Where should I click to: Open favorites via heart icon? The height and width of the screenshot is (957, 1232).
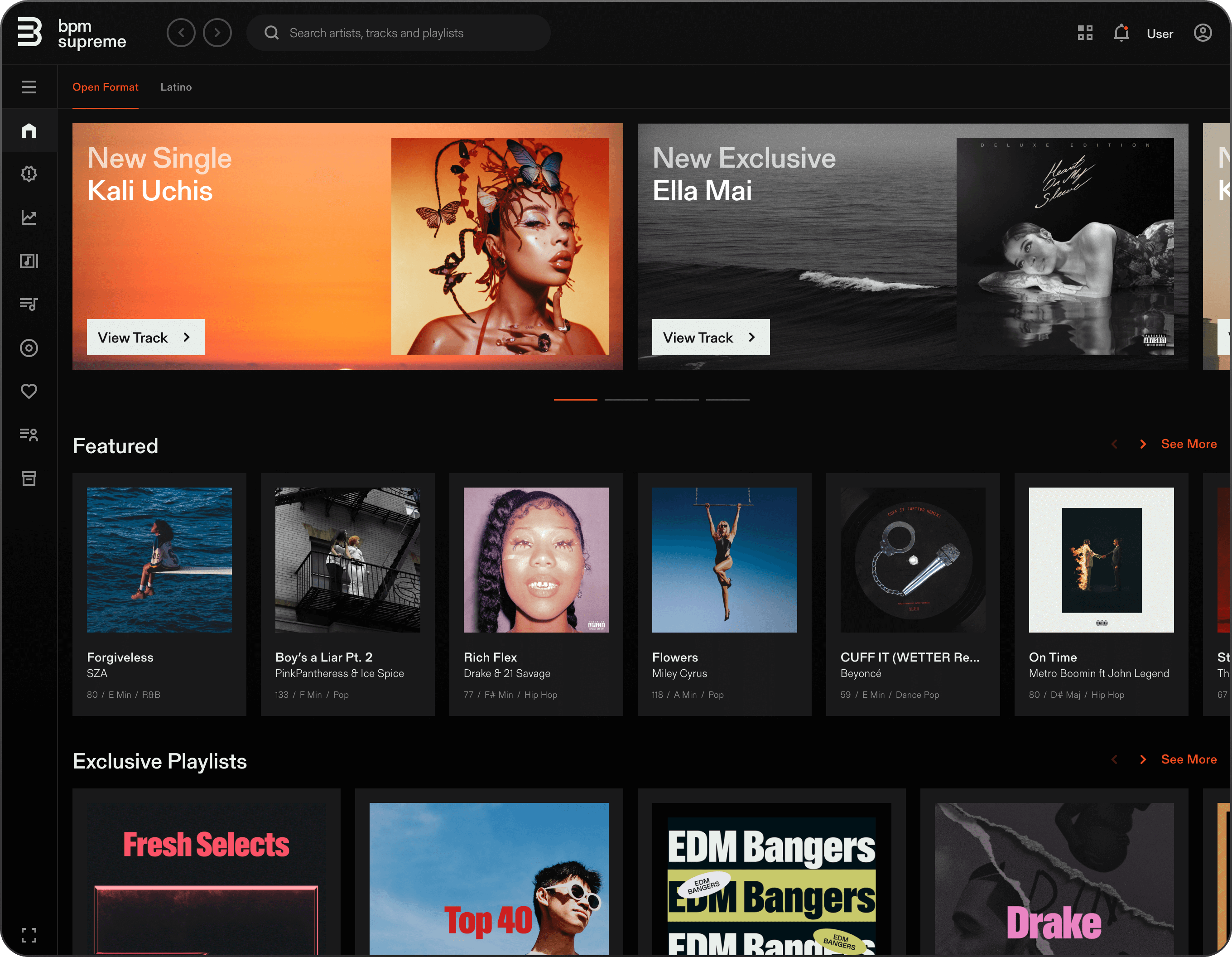(x=29, y=391)
